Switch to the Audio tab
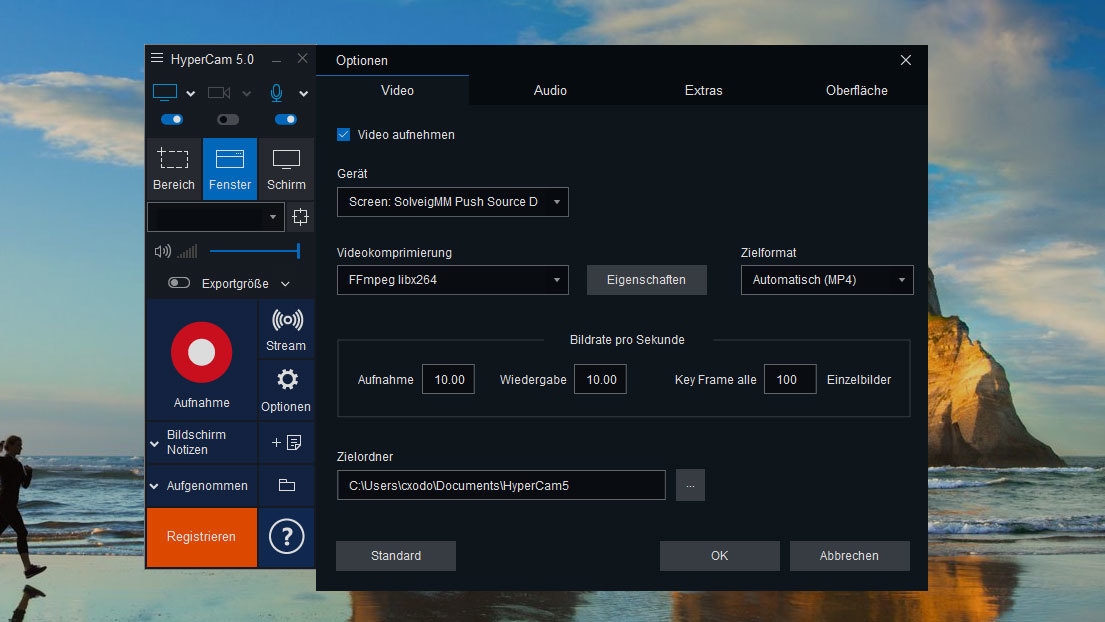 550,90
